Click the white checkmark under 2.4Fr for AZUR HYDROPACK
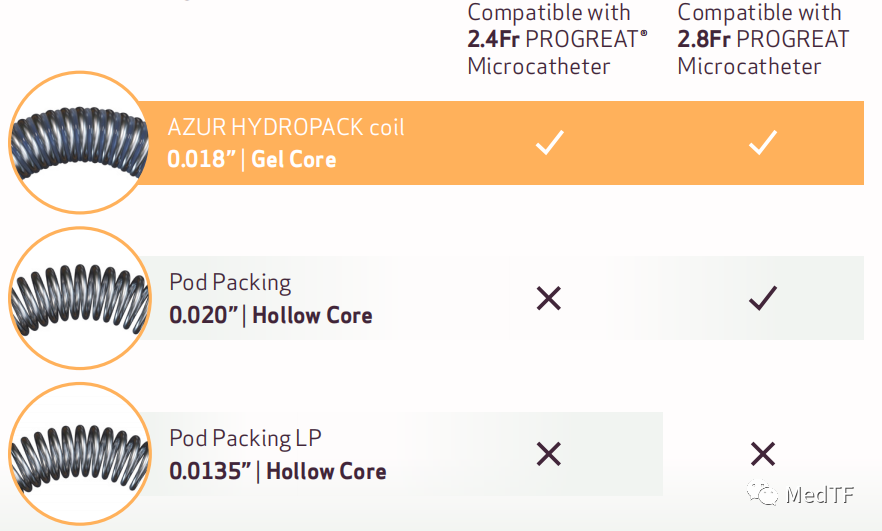 (549, 143)
